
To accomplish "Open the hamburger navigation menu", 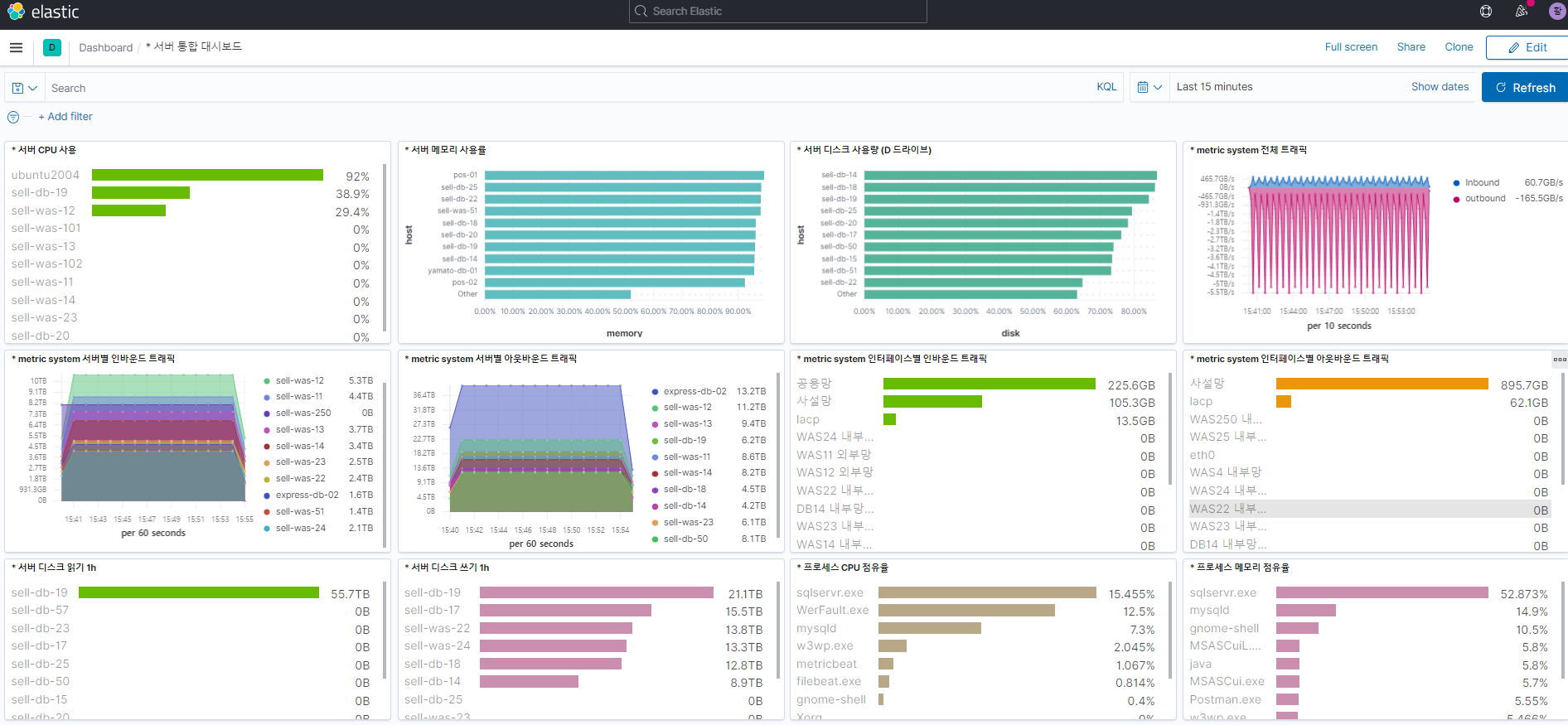I will tap(16, 48).
